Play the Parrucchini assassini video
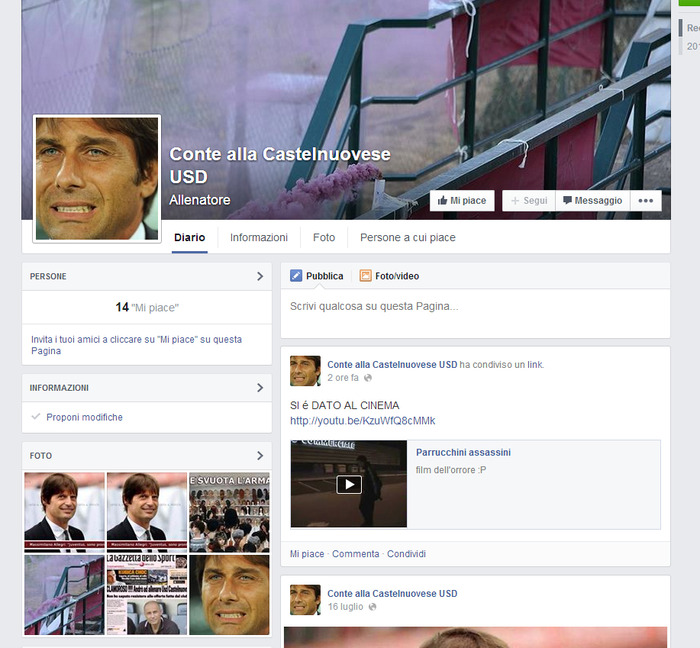 [x=349, y=484]
